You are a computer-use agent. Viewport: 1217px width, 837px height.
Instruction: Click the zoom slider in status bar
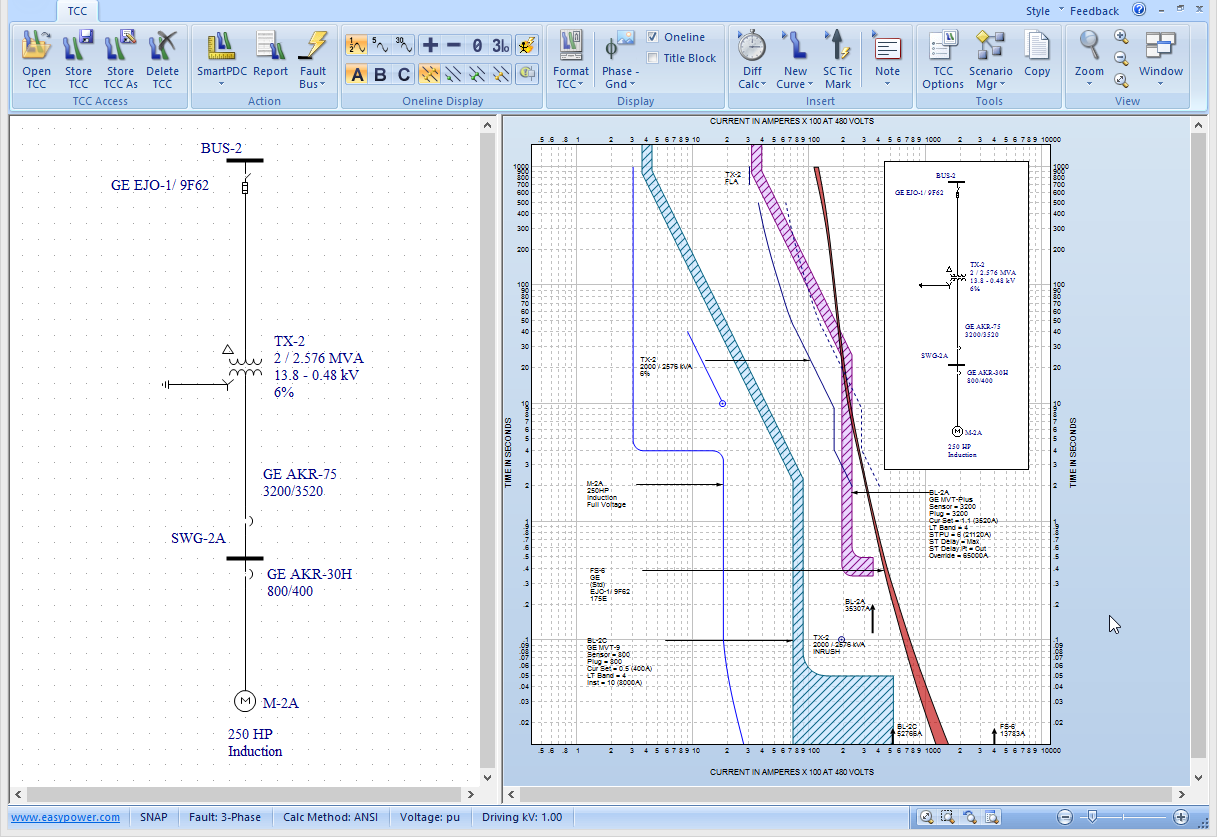tap(1094, 817)
